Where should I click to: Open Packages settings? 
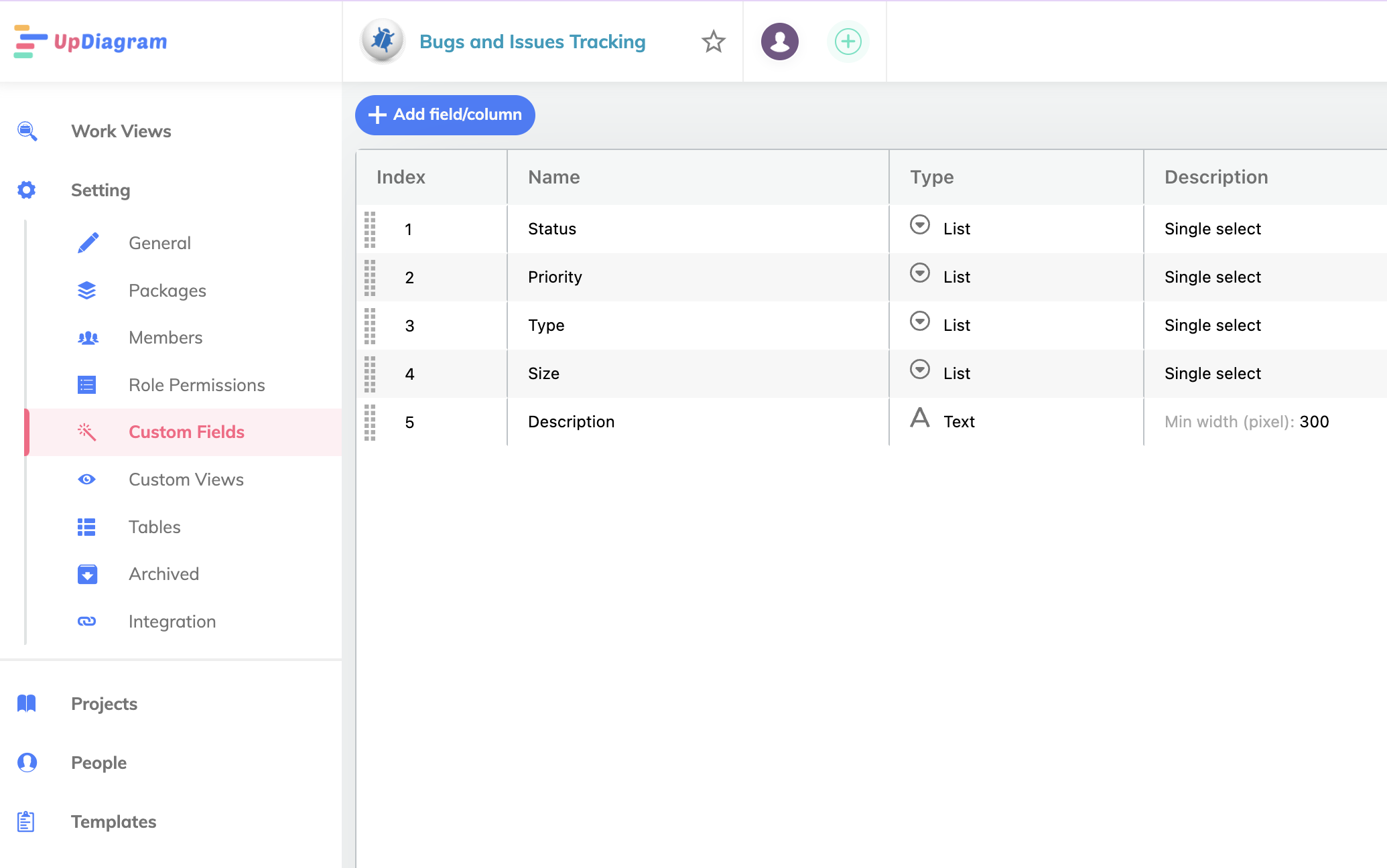(x=168, y=291)
